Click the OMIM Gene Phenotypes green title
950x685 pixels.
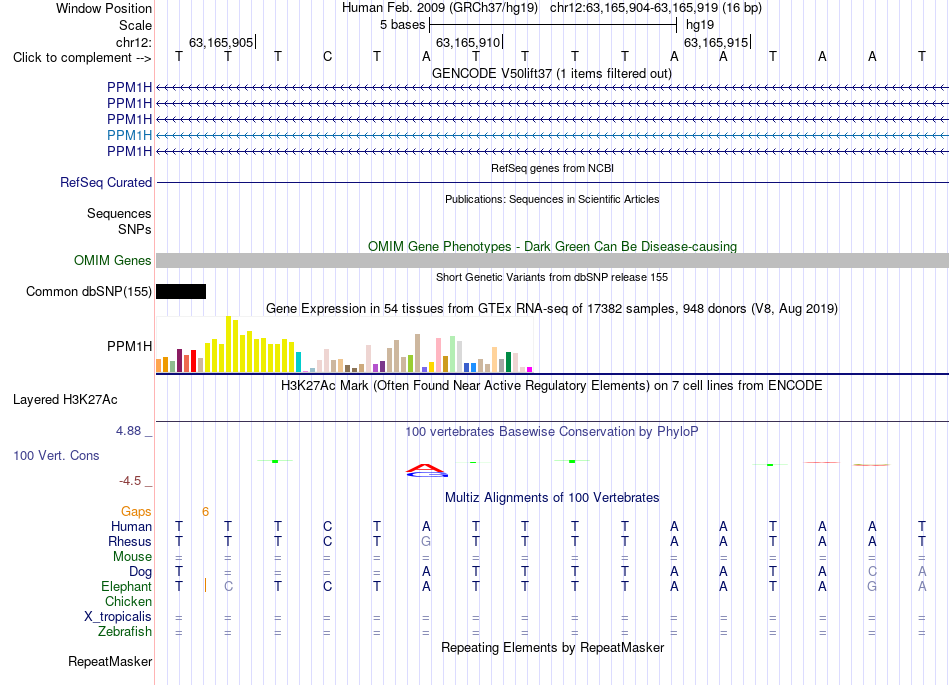(553, 247)
